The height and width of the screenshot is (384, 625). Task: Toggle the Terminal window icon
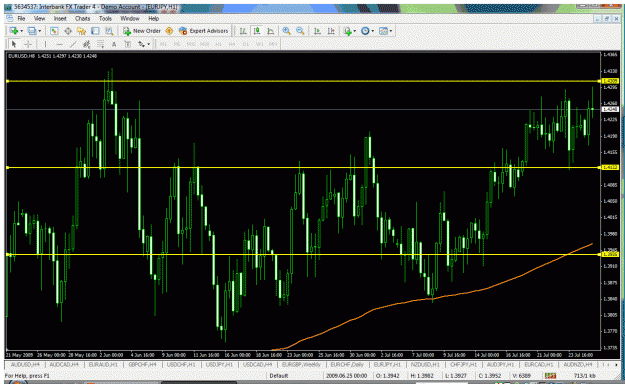pos(95,31)
